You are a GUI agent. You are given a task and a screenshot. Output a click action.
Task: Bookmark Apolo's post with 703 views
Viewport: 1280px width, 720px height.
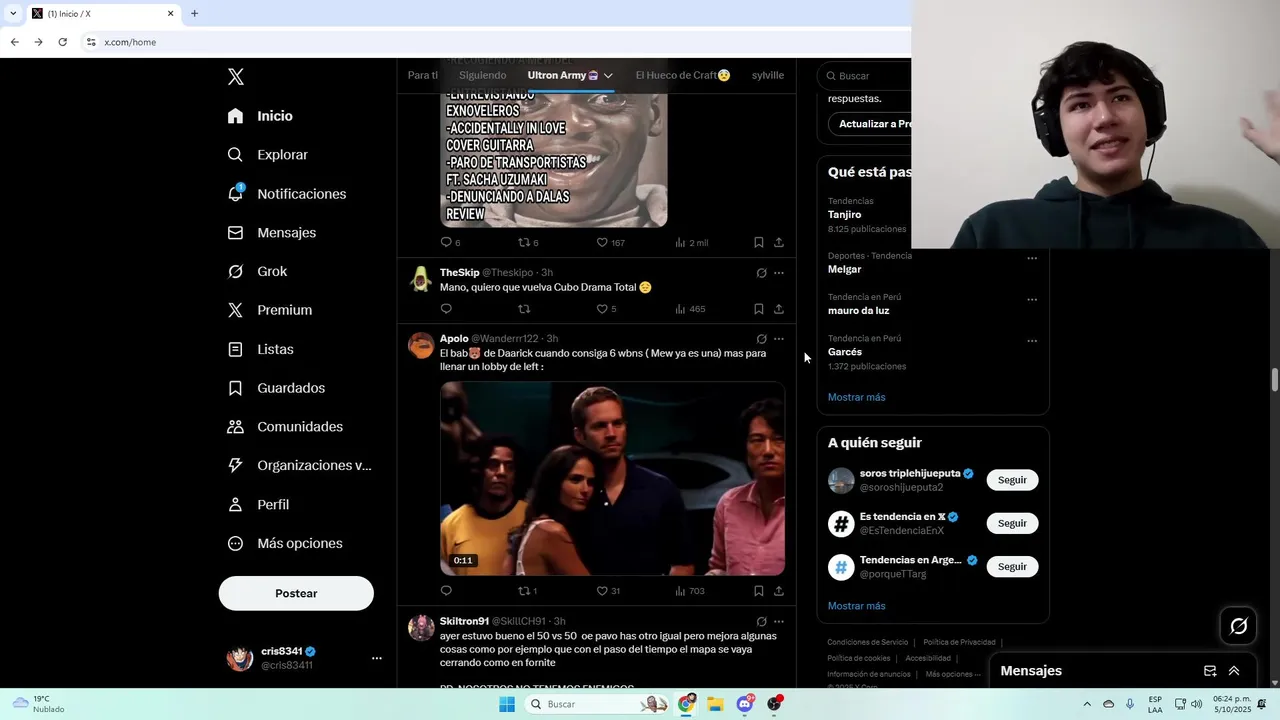(x=759, y=591)
